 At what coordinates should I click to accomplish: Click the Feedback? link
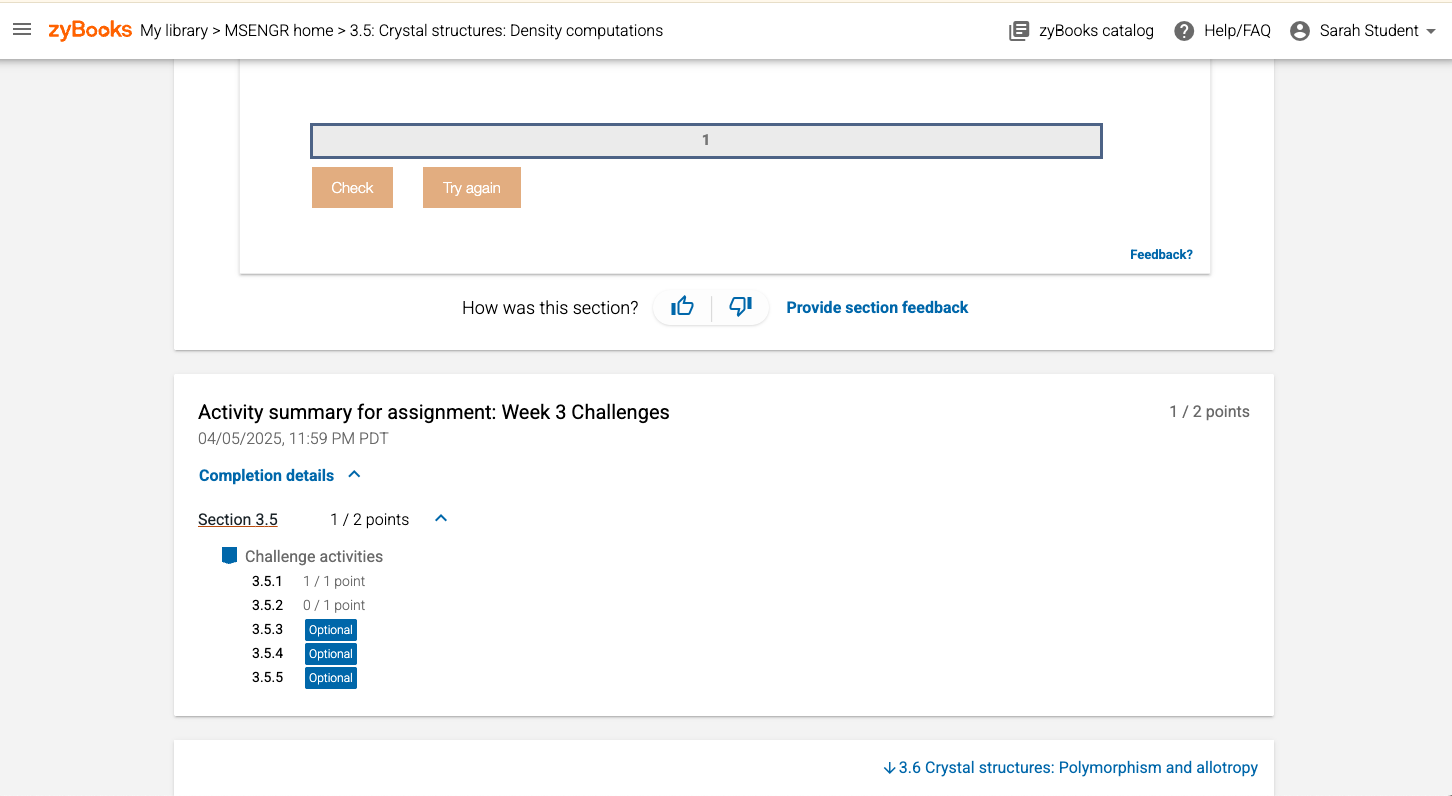1161,255
